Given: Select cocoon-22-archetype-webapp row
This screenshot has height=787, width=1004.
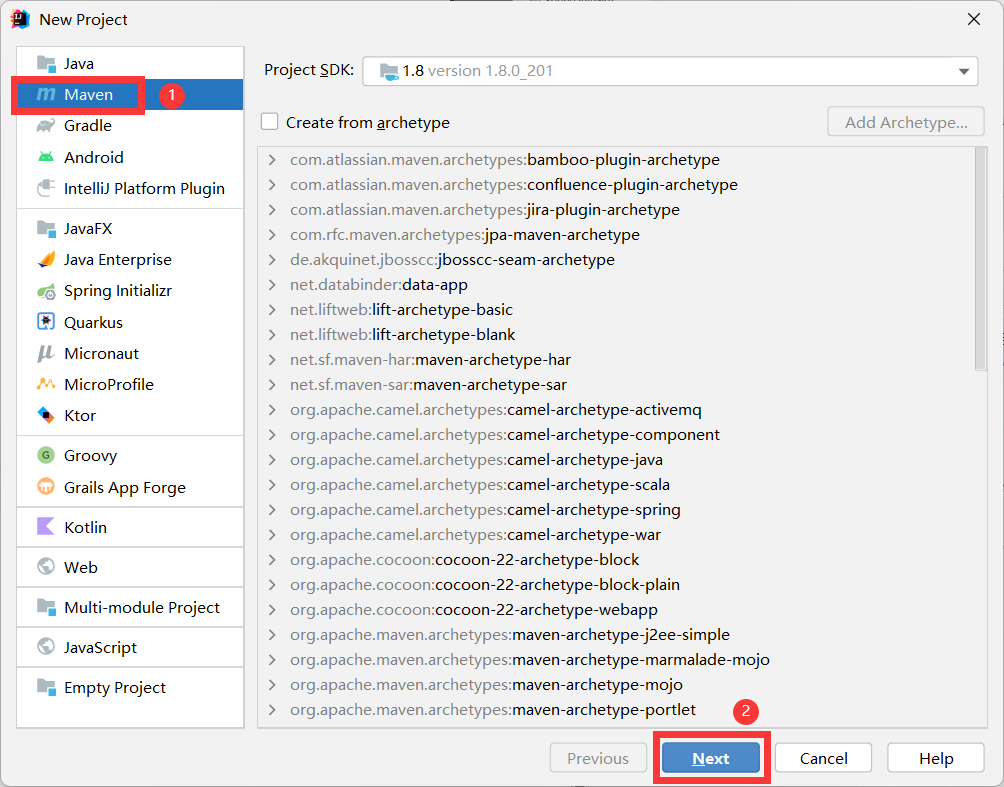Looking at the screenshot, I should tap(617, 610).
